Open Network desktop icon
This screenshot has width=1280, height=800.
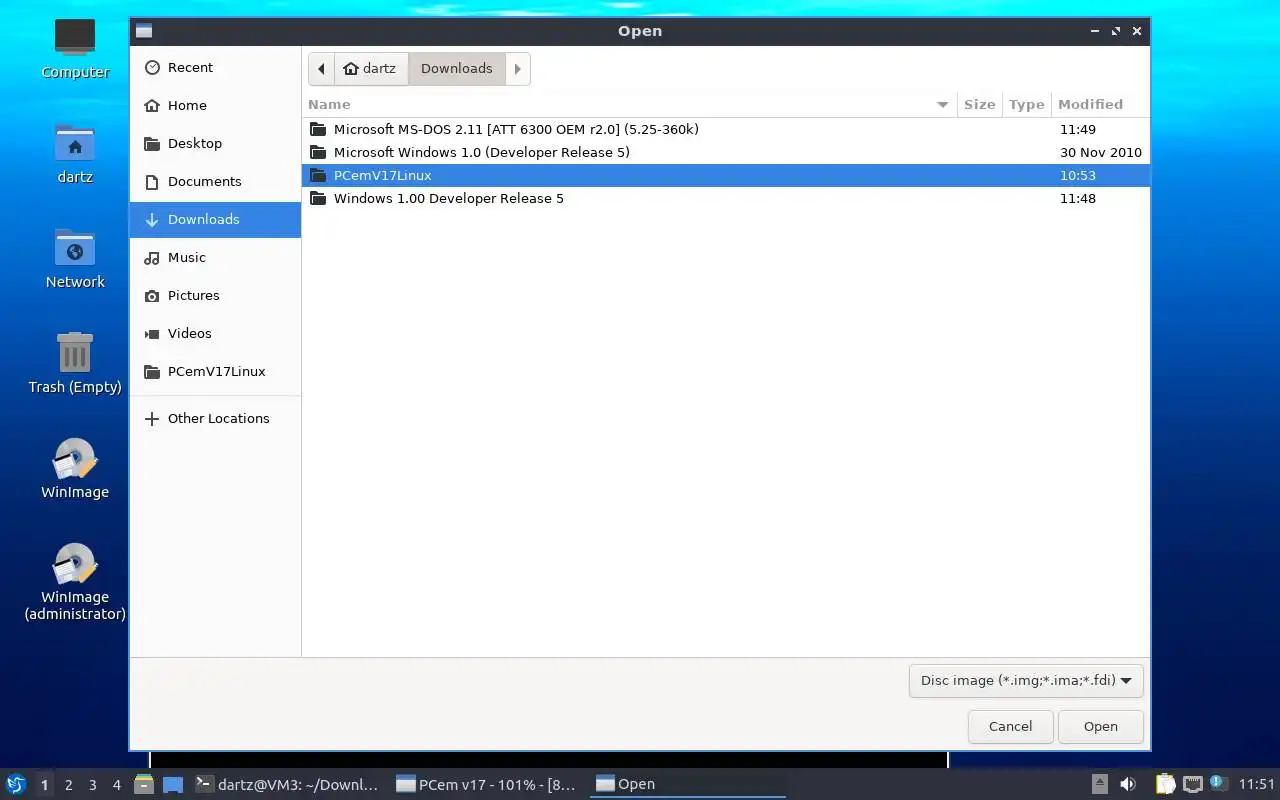pyautogui.click(x=75, y=259)
